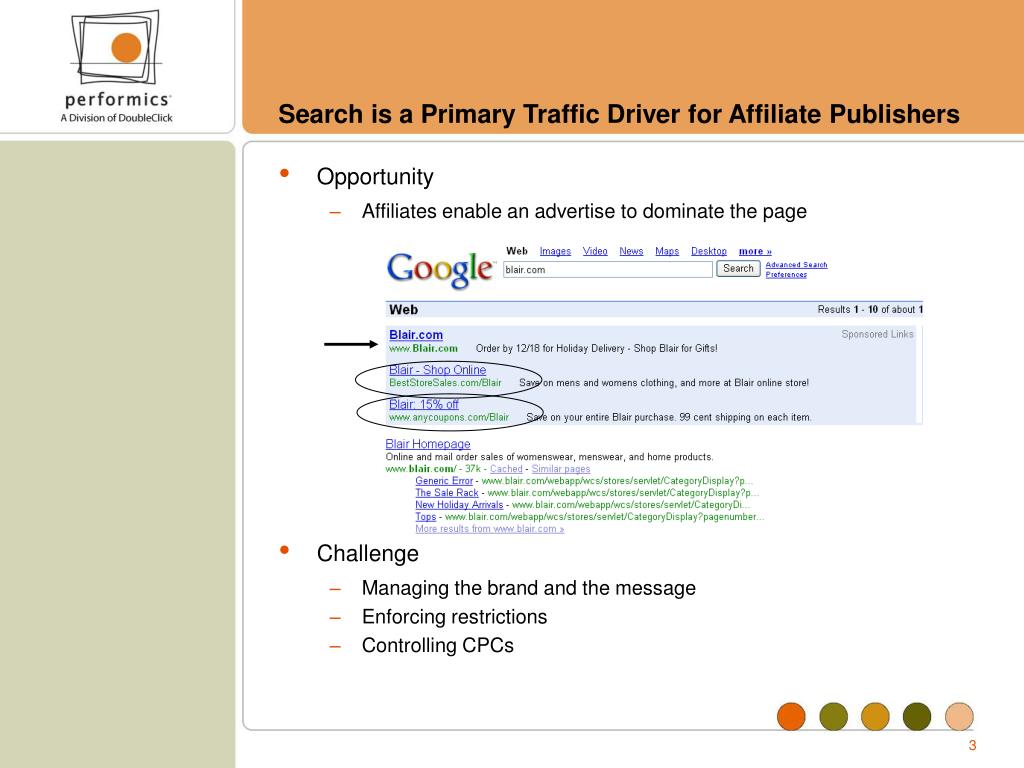Open the Desktop search tab
The image size is (1024, 768).
(709, 251)
